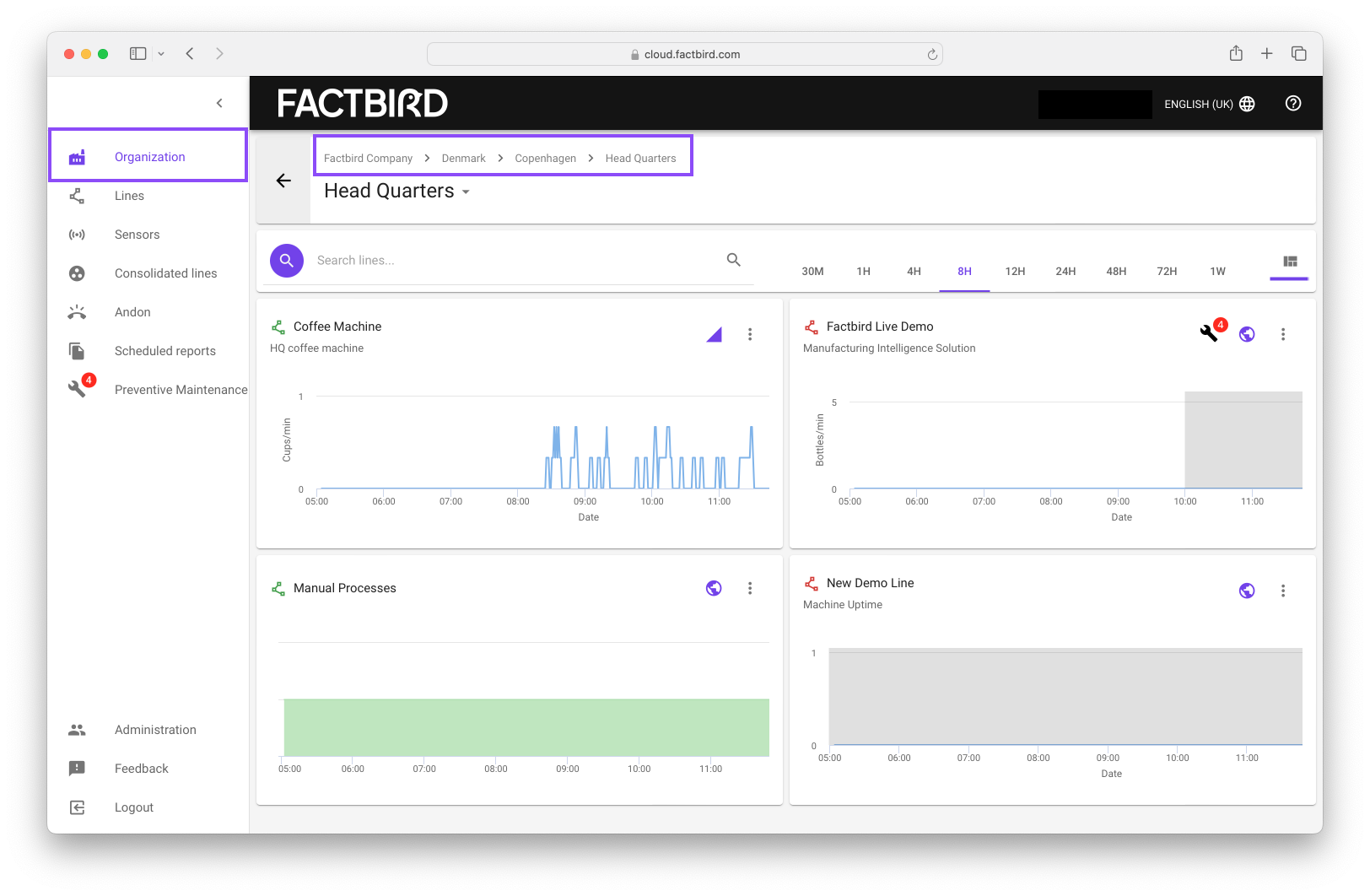Viewport: 1370px width, 896px height.
Task: Open Sensors page
Action: (137, 235)
